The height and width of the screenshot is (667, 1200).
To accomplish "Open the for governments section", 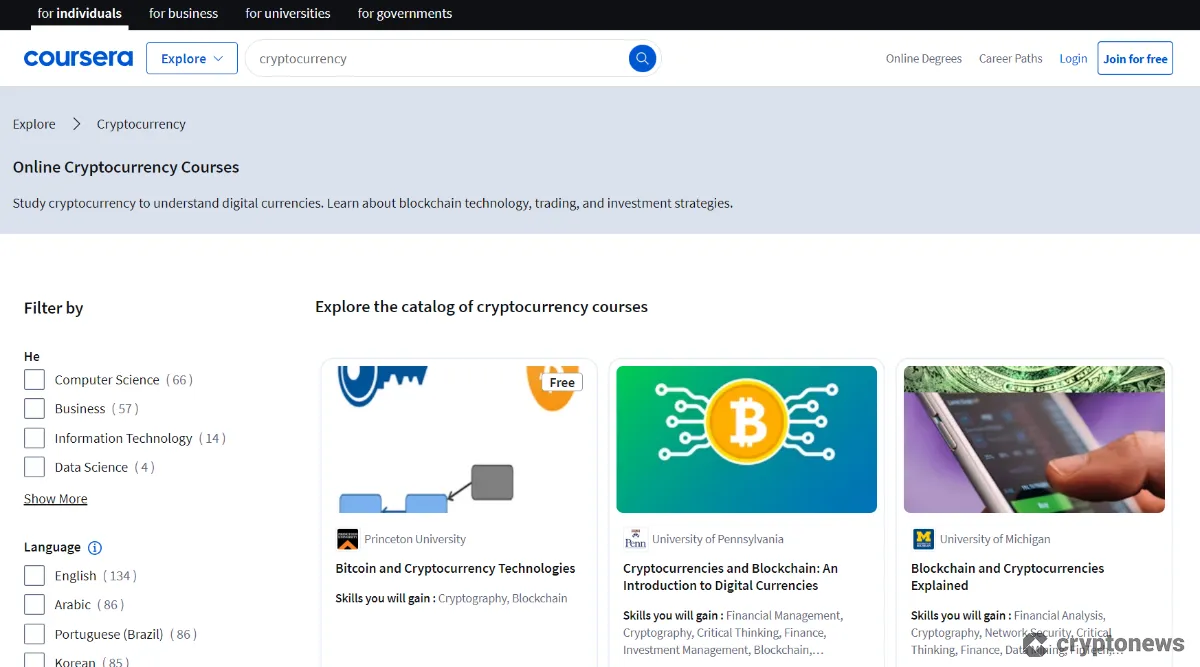I will pyautogui.click(x=404, y=14).
